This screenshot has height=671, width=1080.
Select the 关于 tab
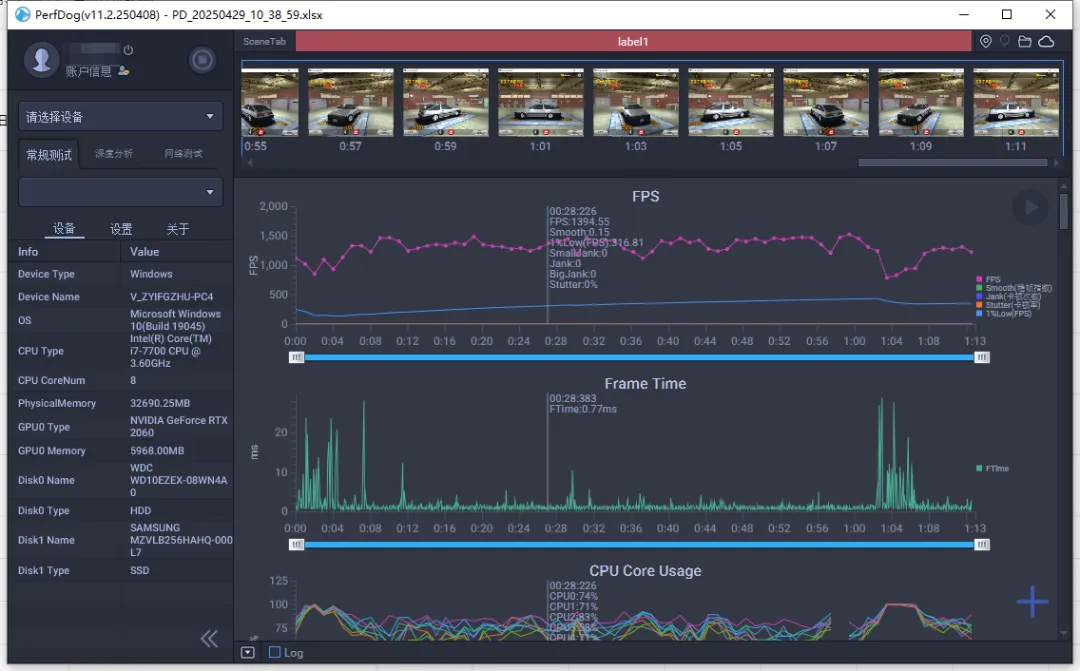(x=178, y=229)
